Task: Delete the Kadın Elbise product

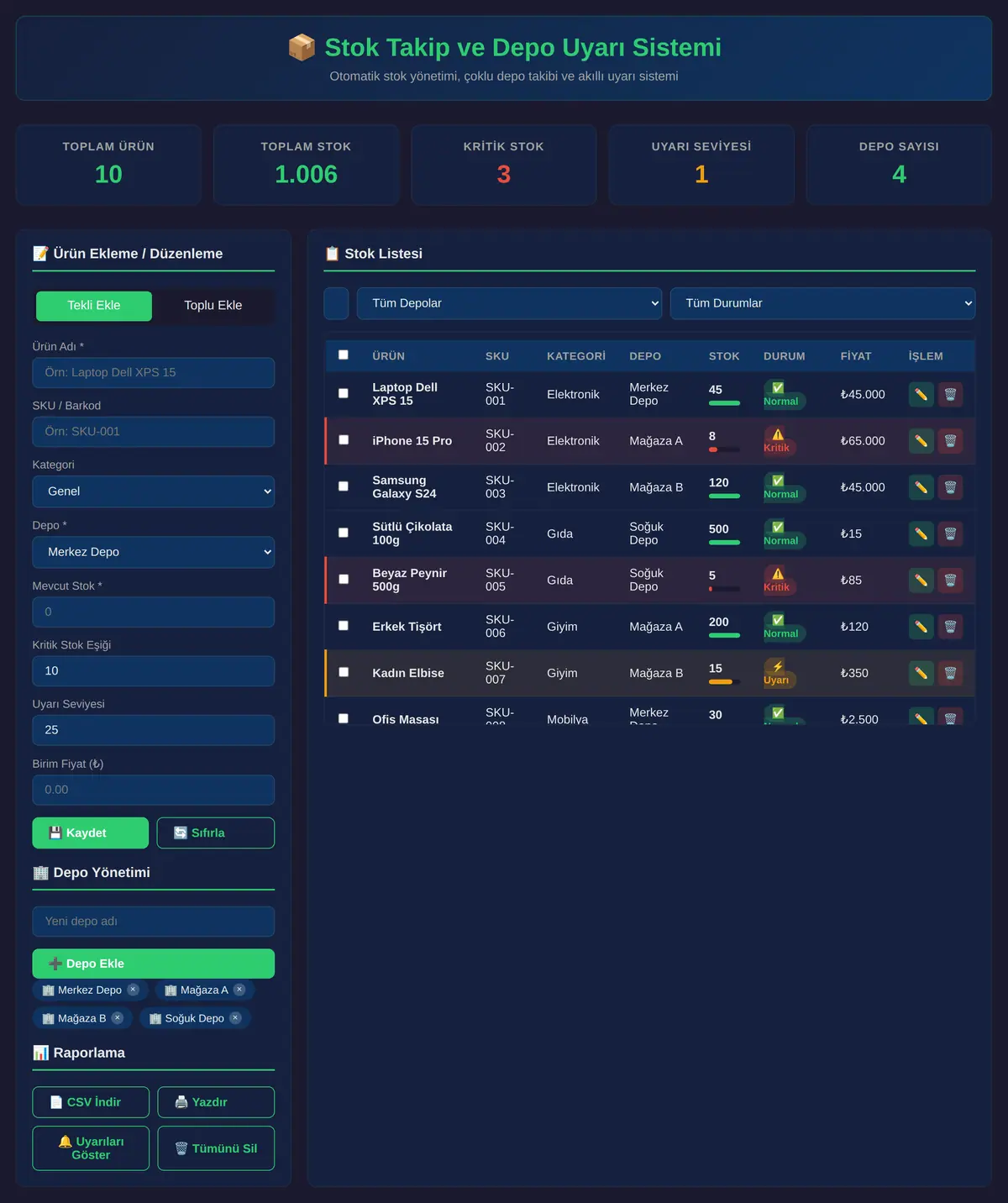Action: 950,673
